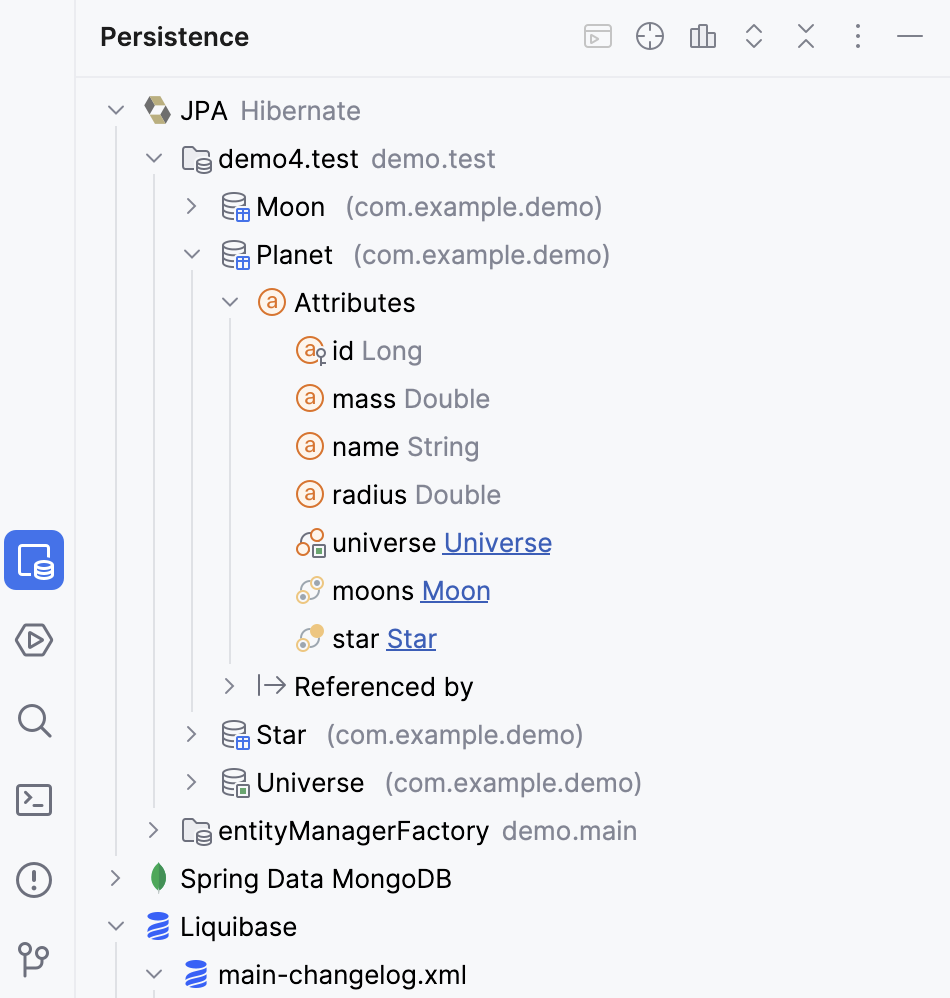The width and height of the screenshot is (950, 998).
Task: Select the "name String" attribute row
Action: coord(405,447)
